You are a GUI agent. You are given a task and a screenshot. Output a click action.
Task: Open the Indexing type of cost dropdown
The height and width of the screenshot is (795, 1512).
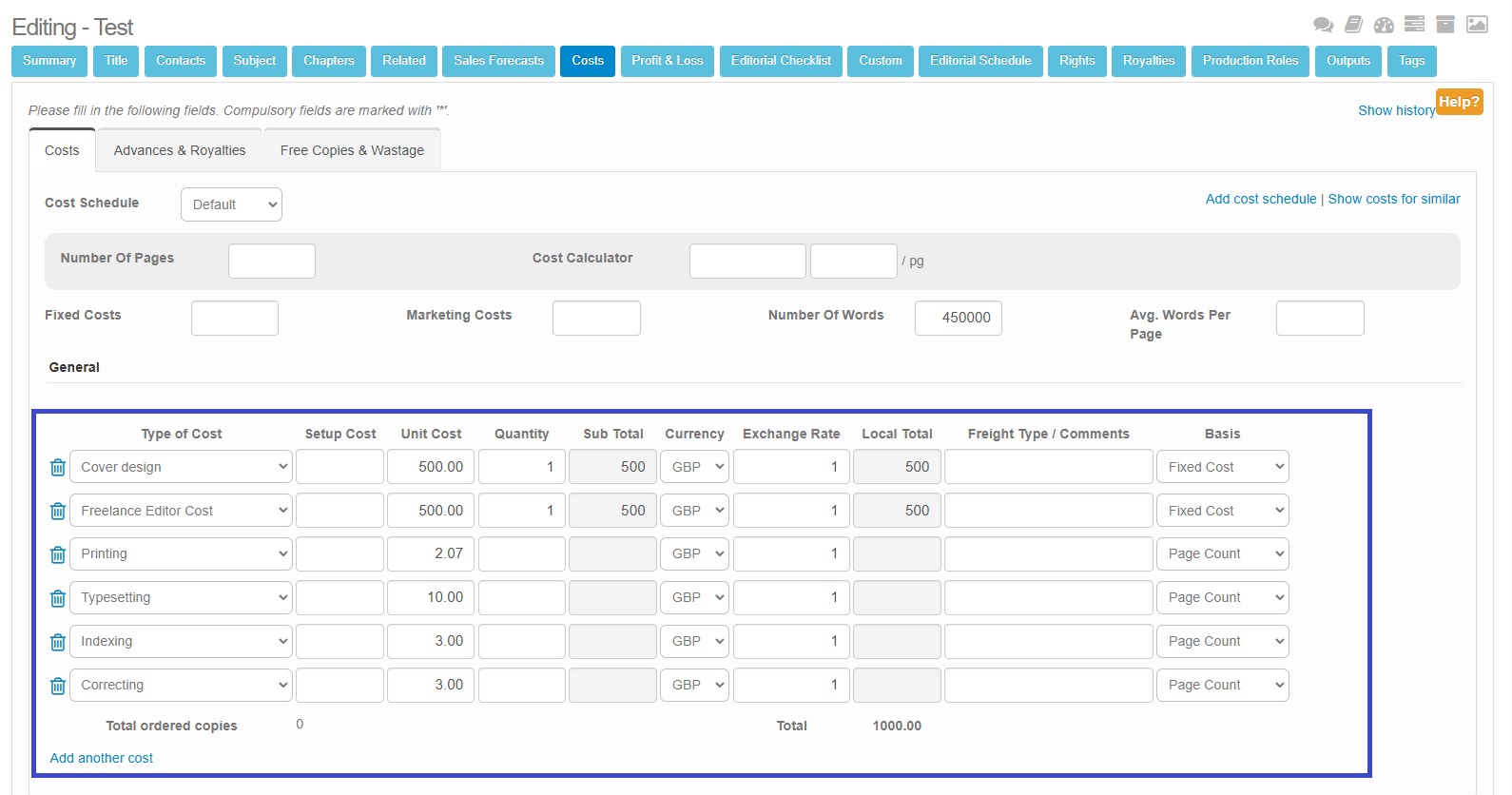(x=181, y=642)
